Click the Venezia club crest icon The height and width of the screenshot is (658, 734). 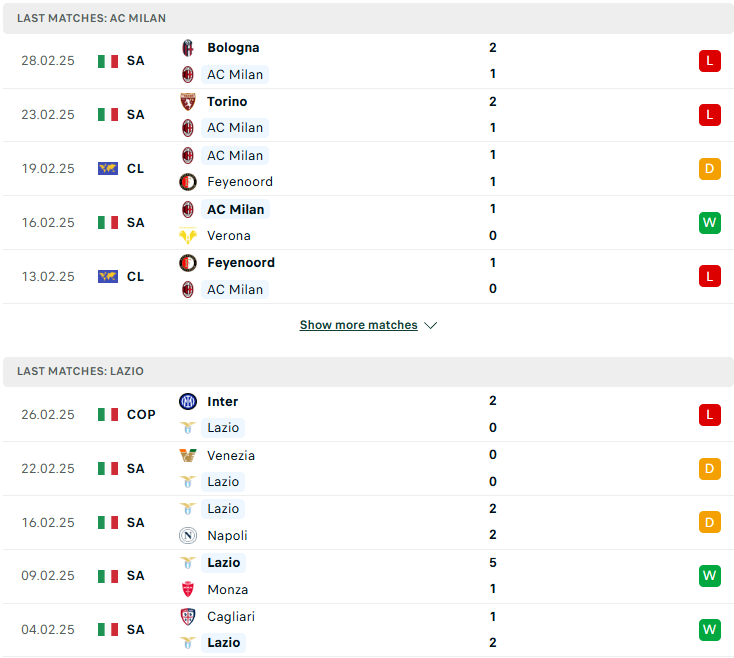[188, 456]
